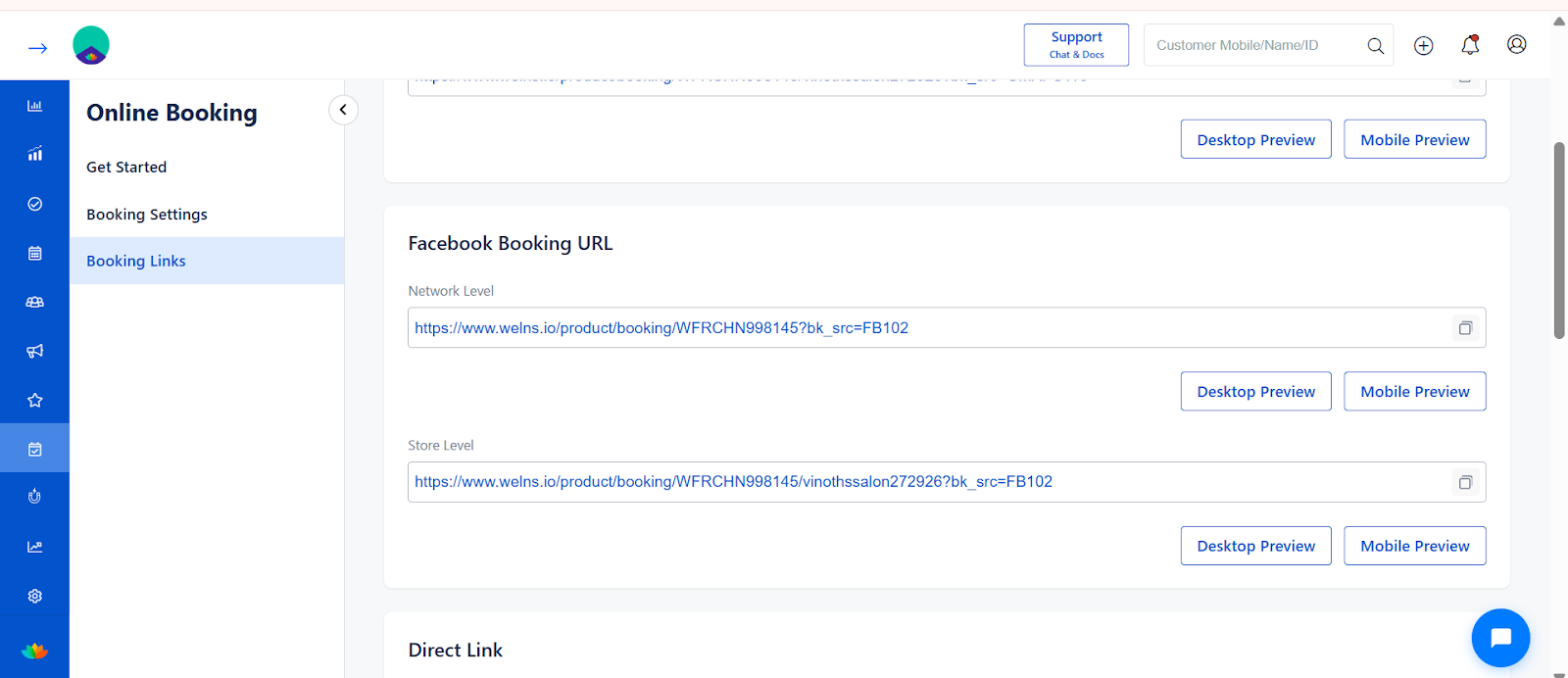Viewport: 1568px width, 678px height.
Task: Open the calendar grid sidebar icon
Action: [35, 253]
